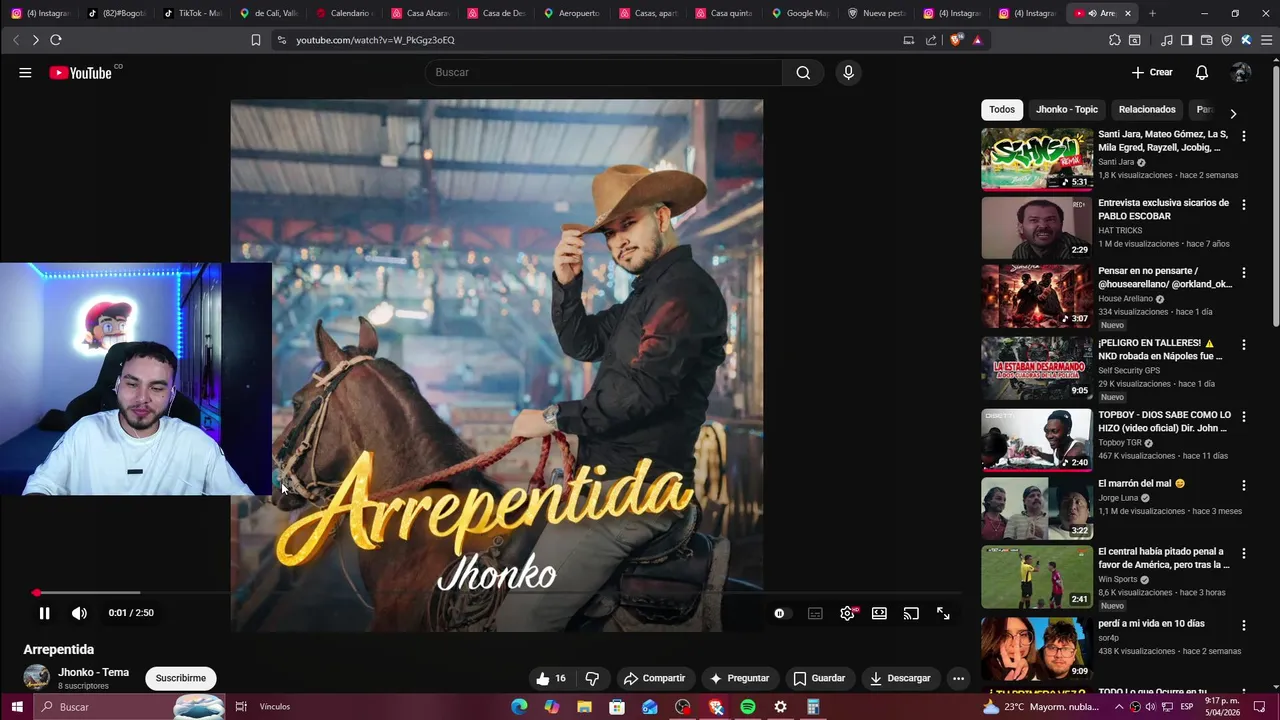The width and height of the screenshot is (1280, 720).
Task: Enter fullscreen mode
Action: (943, 613)
